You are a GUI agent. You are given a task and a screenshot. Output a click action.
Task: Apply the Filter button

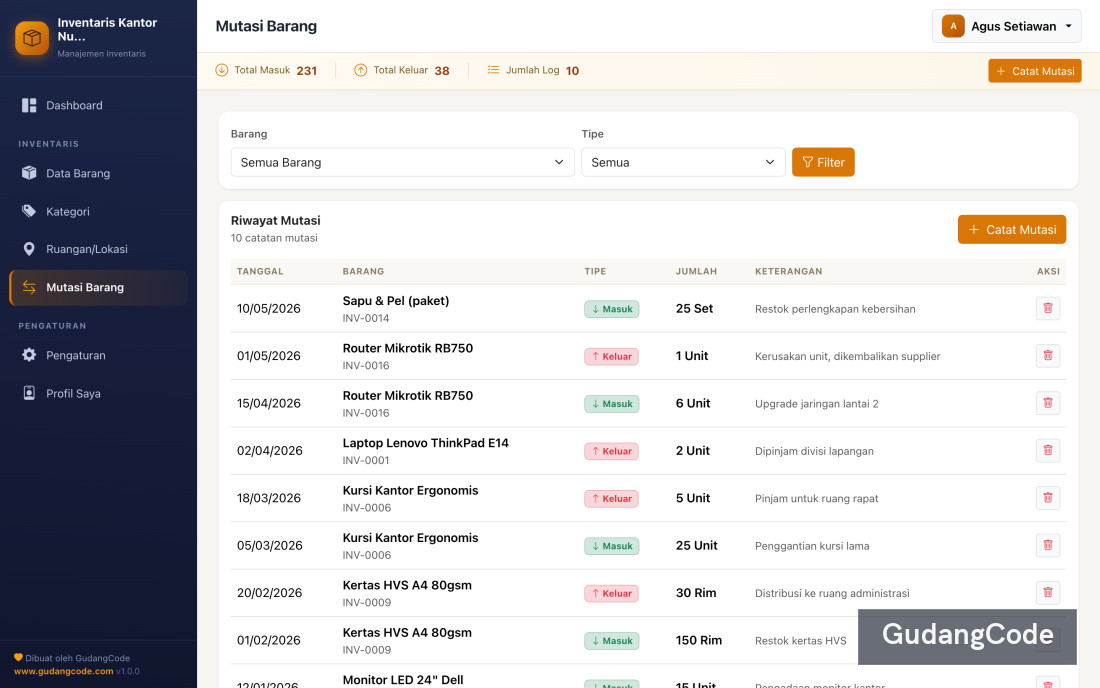(823, 162)
